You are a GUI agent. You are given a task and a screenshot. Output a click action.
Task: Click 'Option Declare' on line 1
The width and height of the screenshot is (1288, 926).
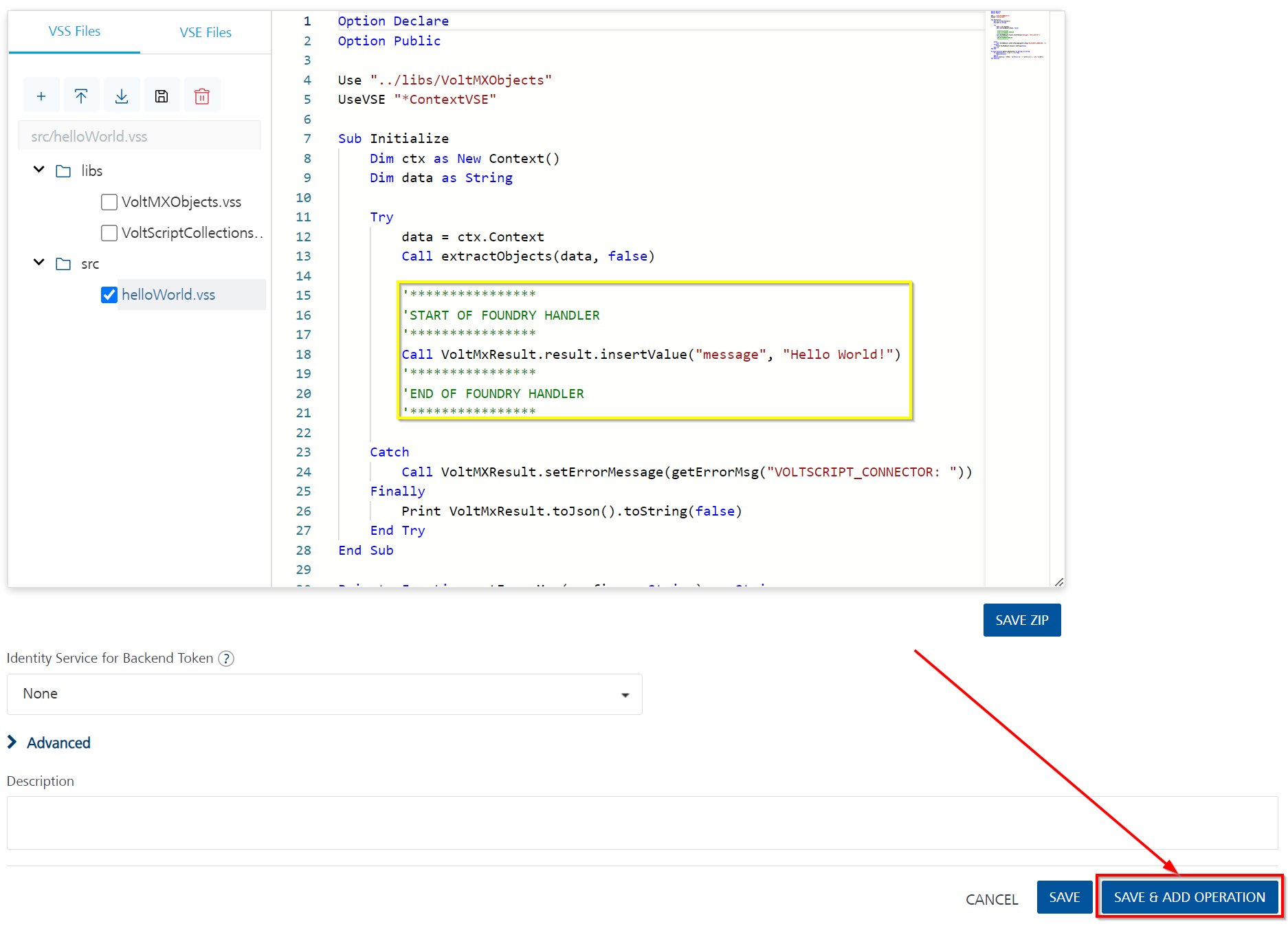pyautogui.click(x=393, y=21)
